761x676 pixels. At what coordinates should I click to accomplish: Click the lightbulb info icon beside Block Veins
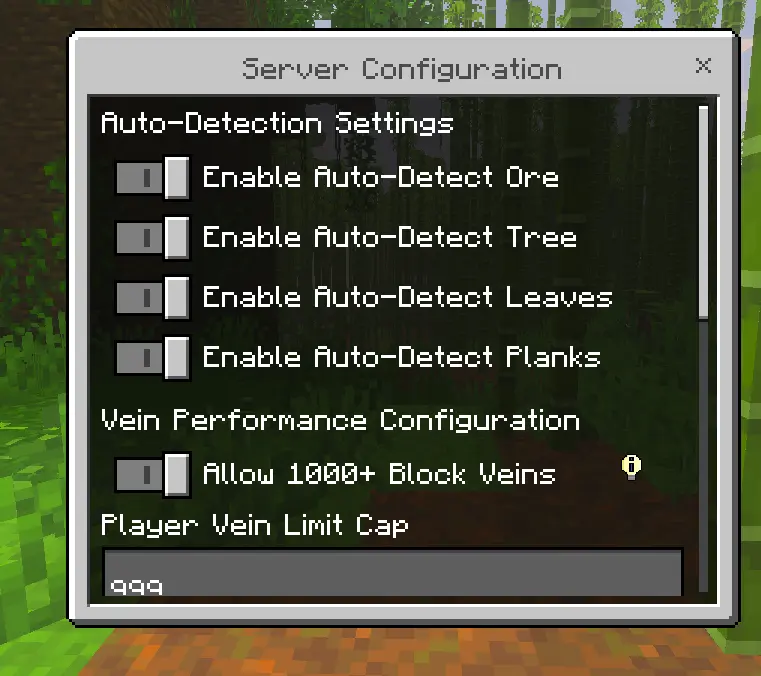[631, 467]
